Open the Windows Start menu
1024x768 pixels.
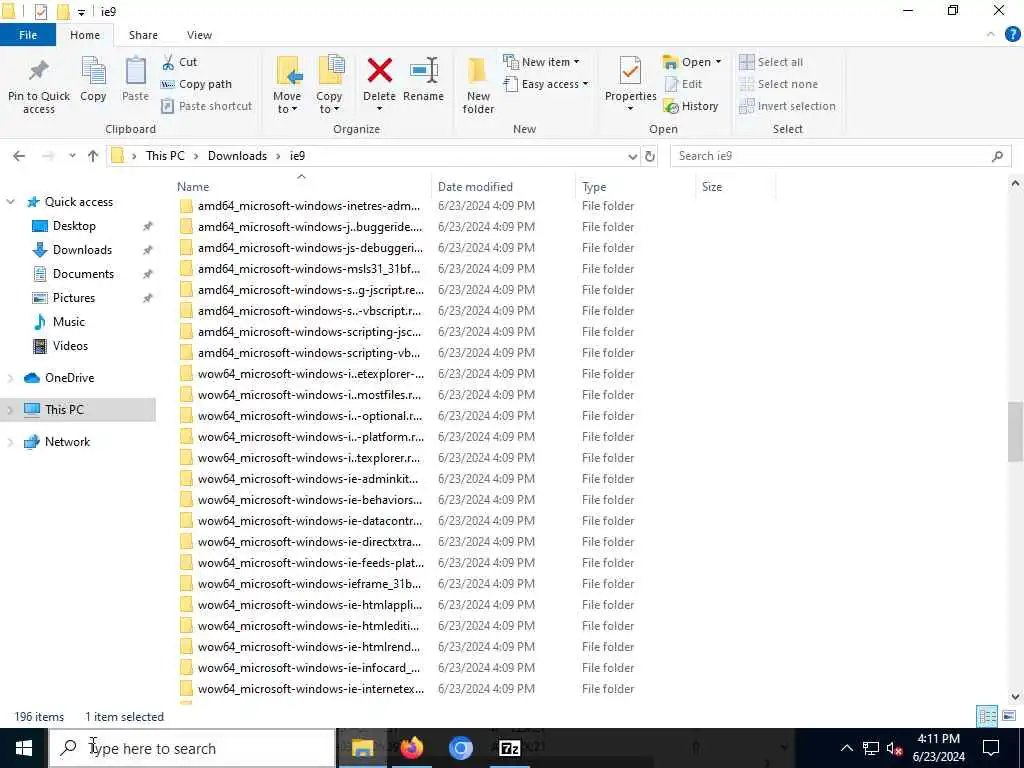(x=24, y=748)
